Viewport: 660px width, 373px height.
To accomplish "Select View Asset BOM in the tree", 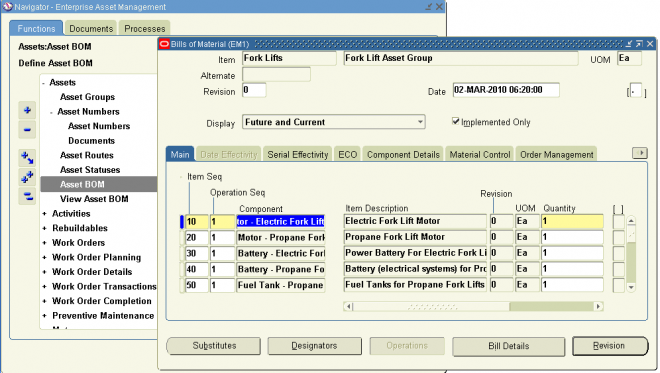I will pyautogui.click(x=94, y=199).
